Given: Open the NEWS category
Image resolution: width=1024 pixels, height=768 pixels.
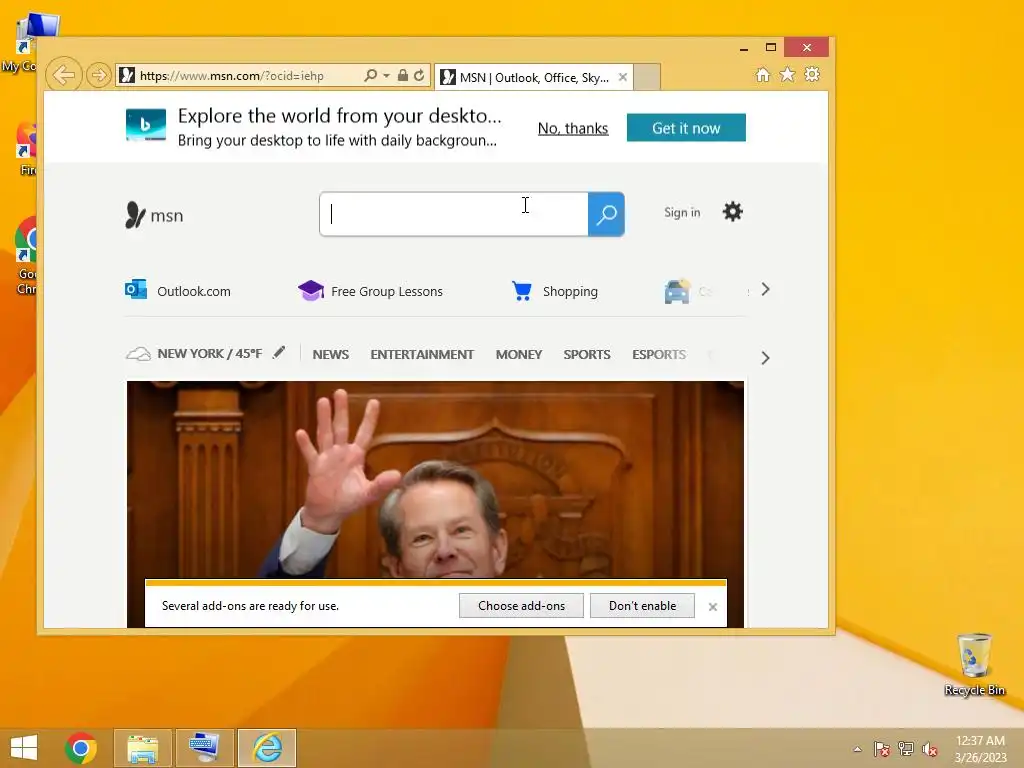Looking at the screenshot, I should click(x=330, y=355).
